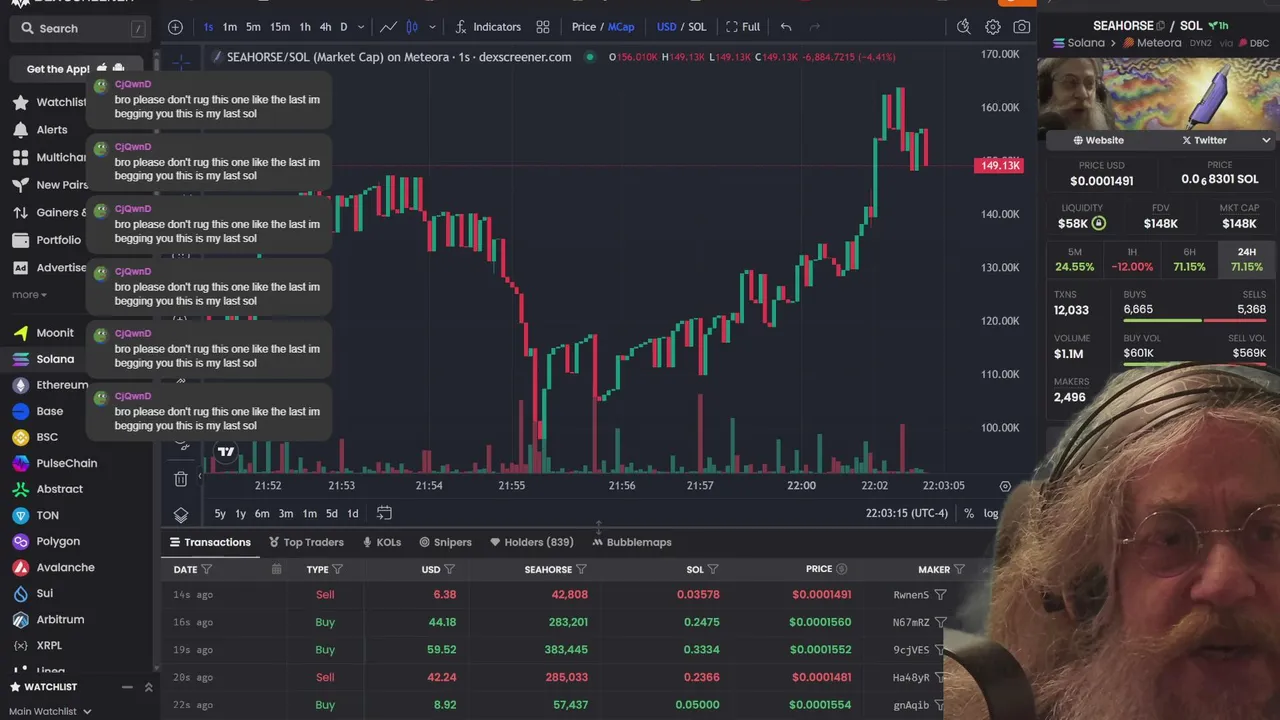Expand the timeframe dropdown chevron
The image size is (1280, 720).
[x=361, y=27]
